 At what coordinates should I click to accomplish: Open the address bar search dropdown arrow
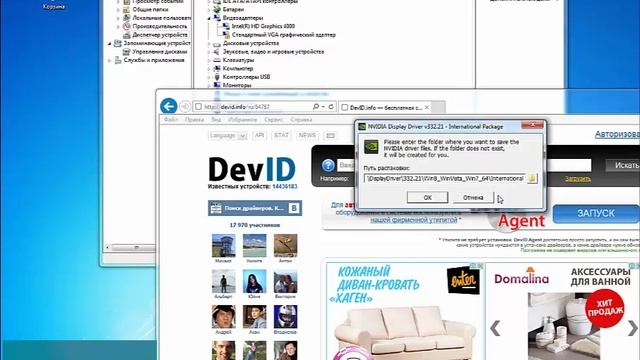(x=323, y=107)
